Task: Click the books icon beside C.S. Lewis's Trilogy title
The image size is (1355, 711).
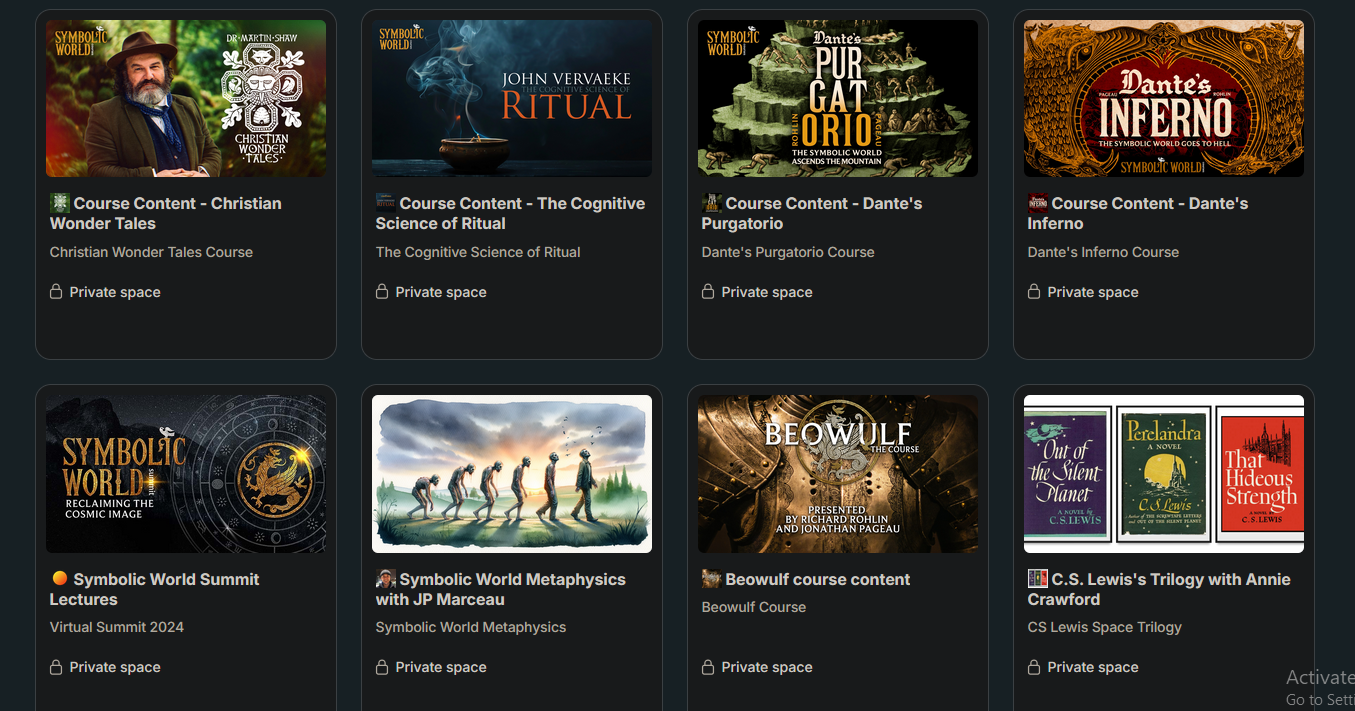Action: (x=1038, y=578)
